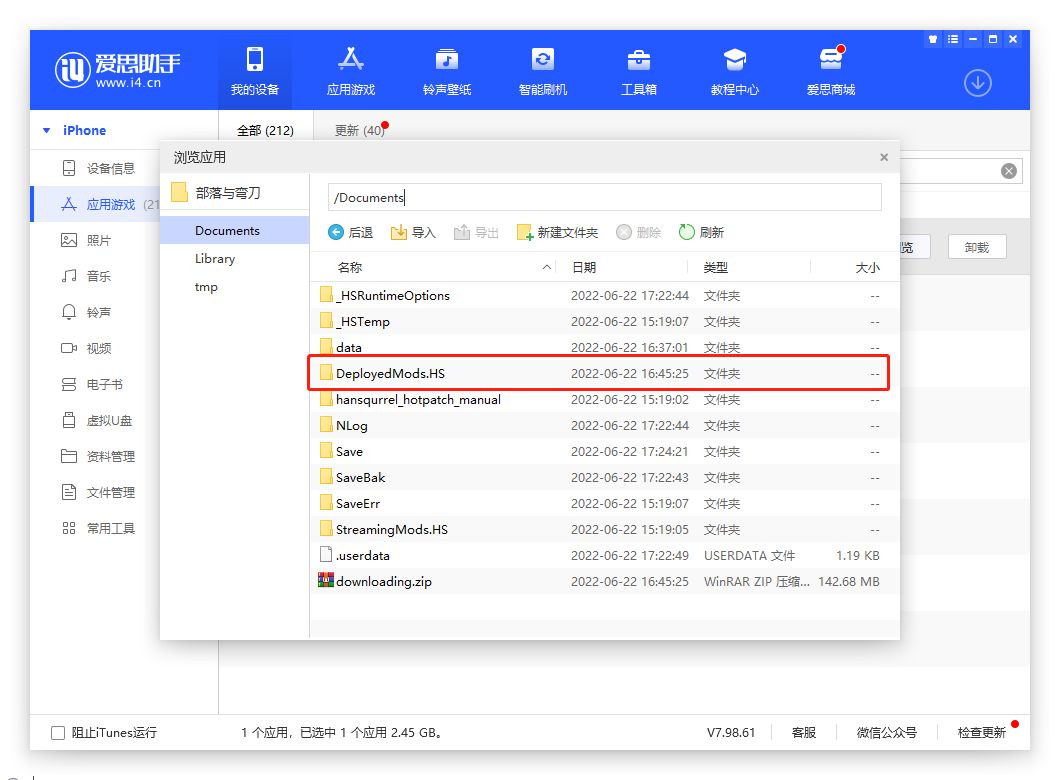Select the Save folder row
This screenshot has width=1060, height=780.
point(604,452)
